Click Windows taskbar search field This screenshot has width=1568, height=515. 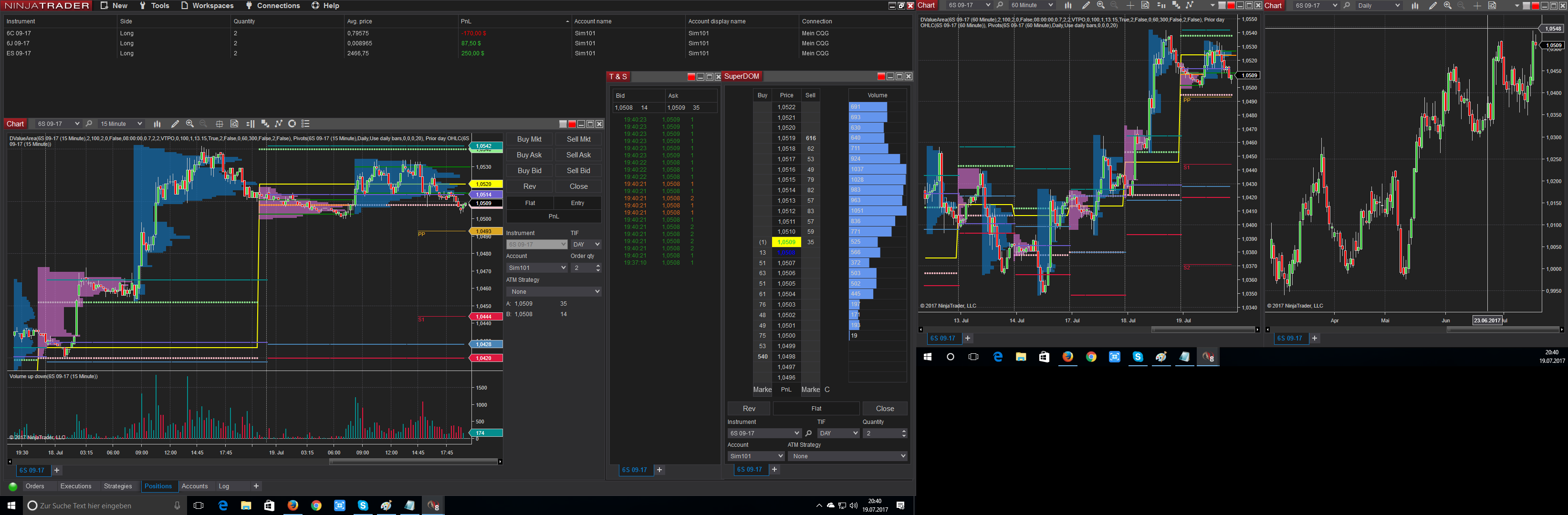(104, 506)
